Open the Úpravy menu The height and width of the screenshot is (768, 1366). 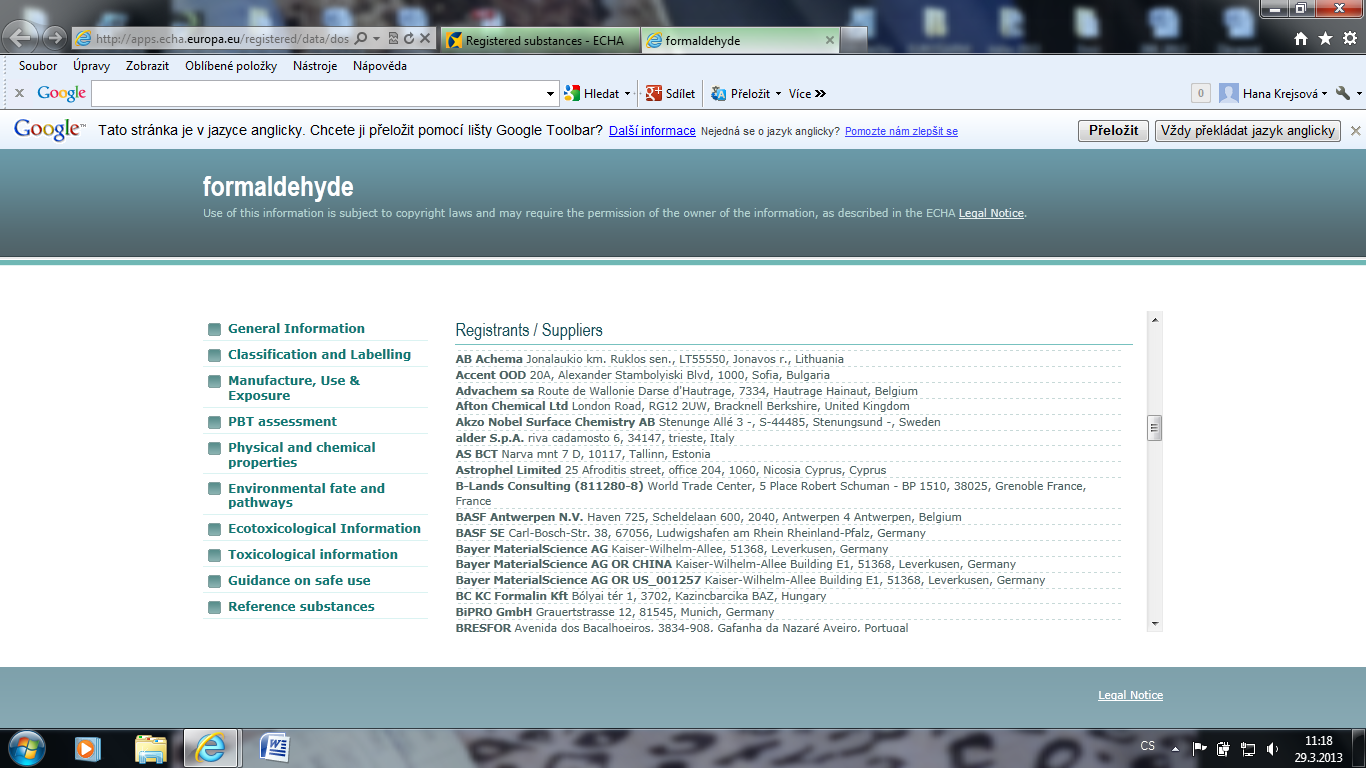[91, 66]
